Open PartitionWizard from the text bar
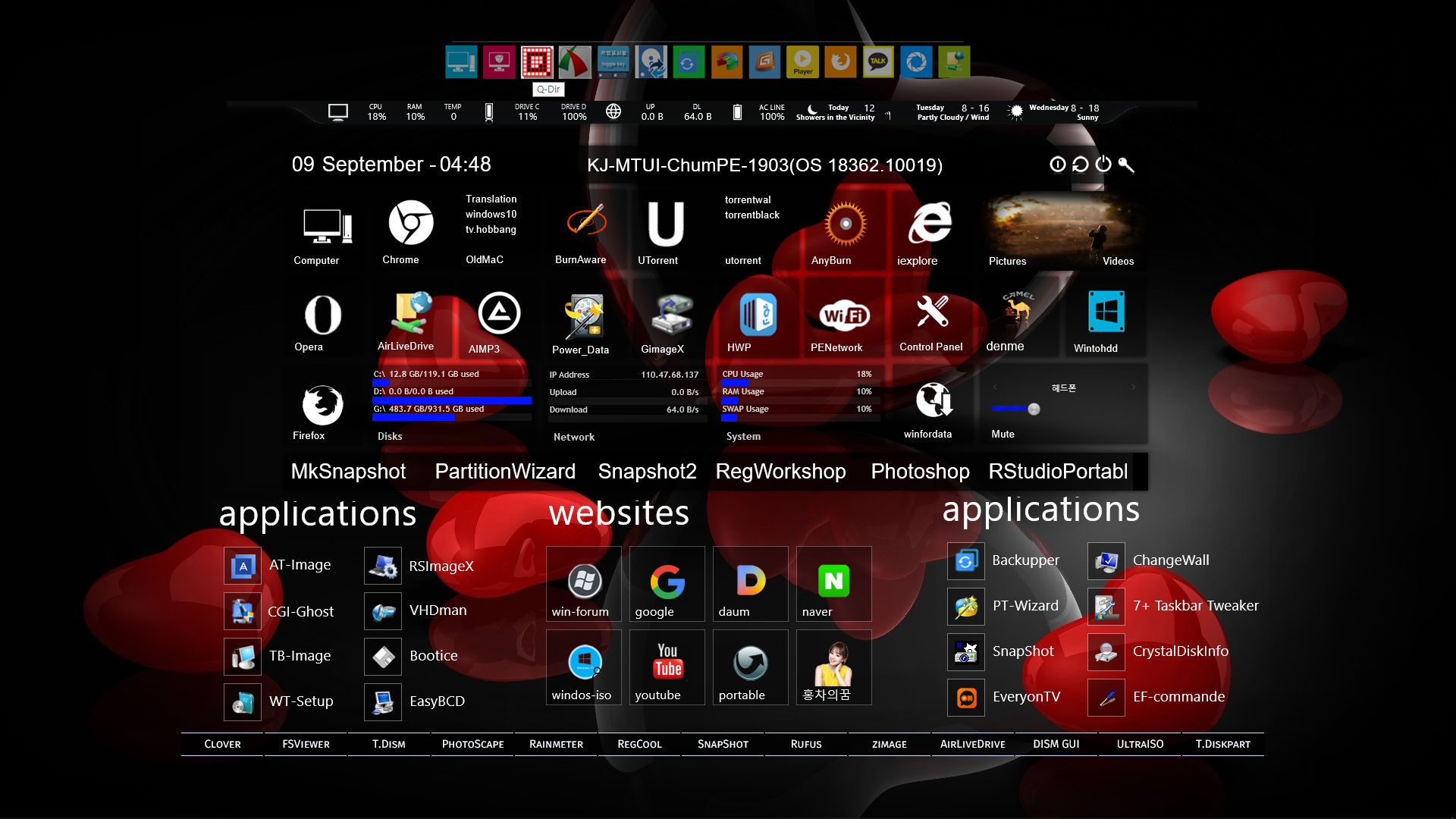This screenshot has width=1456, height=819. [505, 471]
